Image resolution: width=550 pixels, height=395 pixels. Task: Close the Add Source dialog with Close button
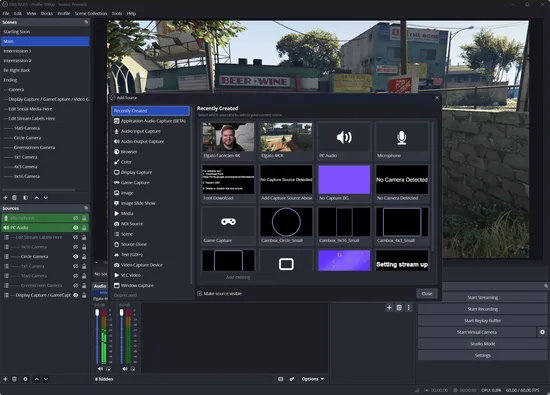click(427, 294)
